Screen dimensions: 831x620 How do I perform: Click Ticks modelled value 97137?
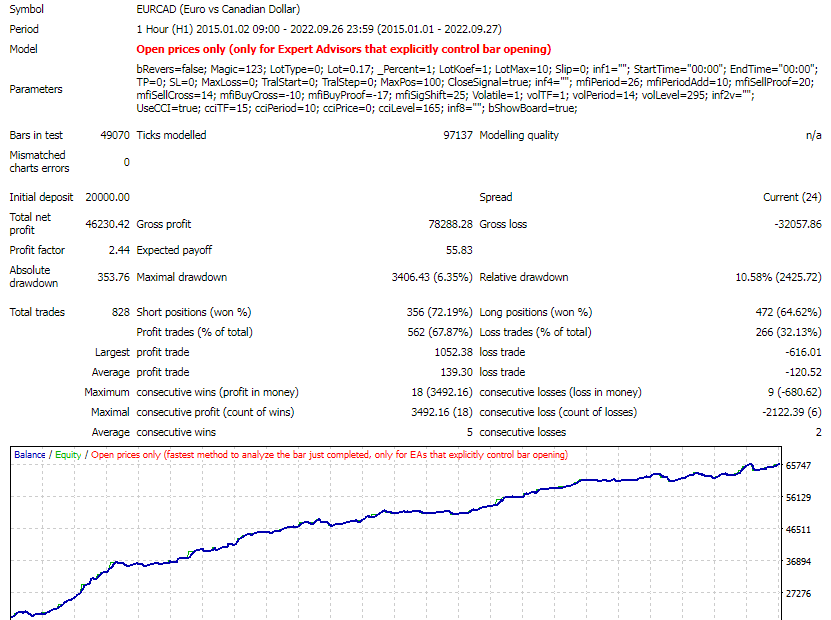[457, 135]
